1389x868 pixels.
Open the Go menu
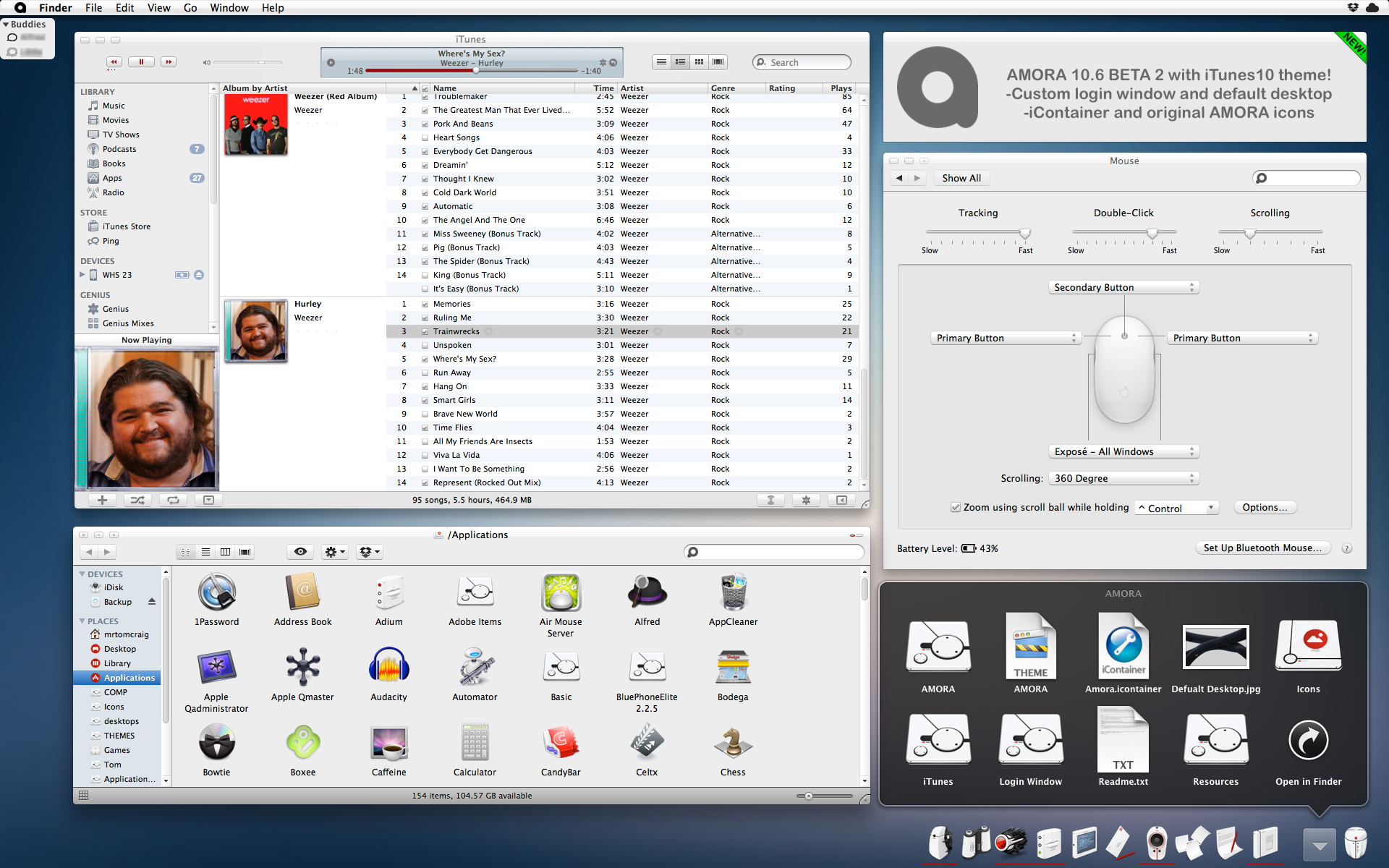tap(190, 8)
